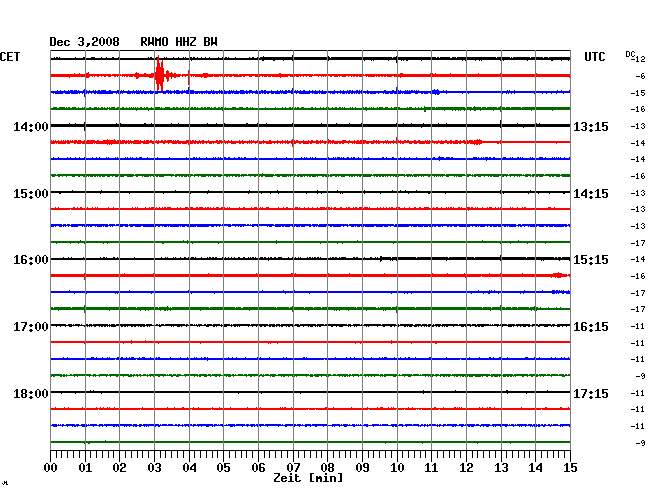Click the "UTC" timezone label
Screen dimensions: 650x494
(594, 57)
